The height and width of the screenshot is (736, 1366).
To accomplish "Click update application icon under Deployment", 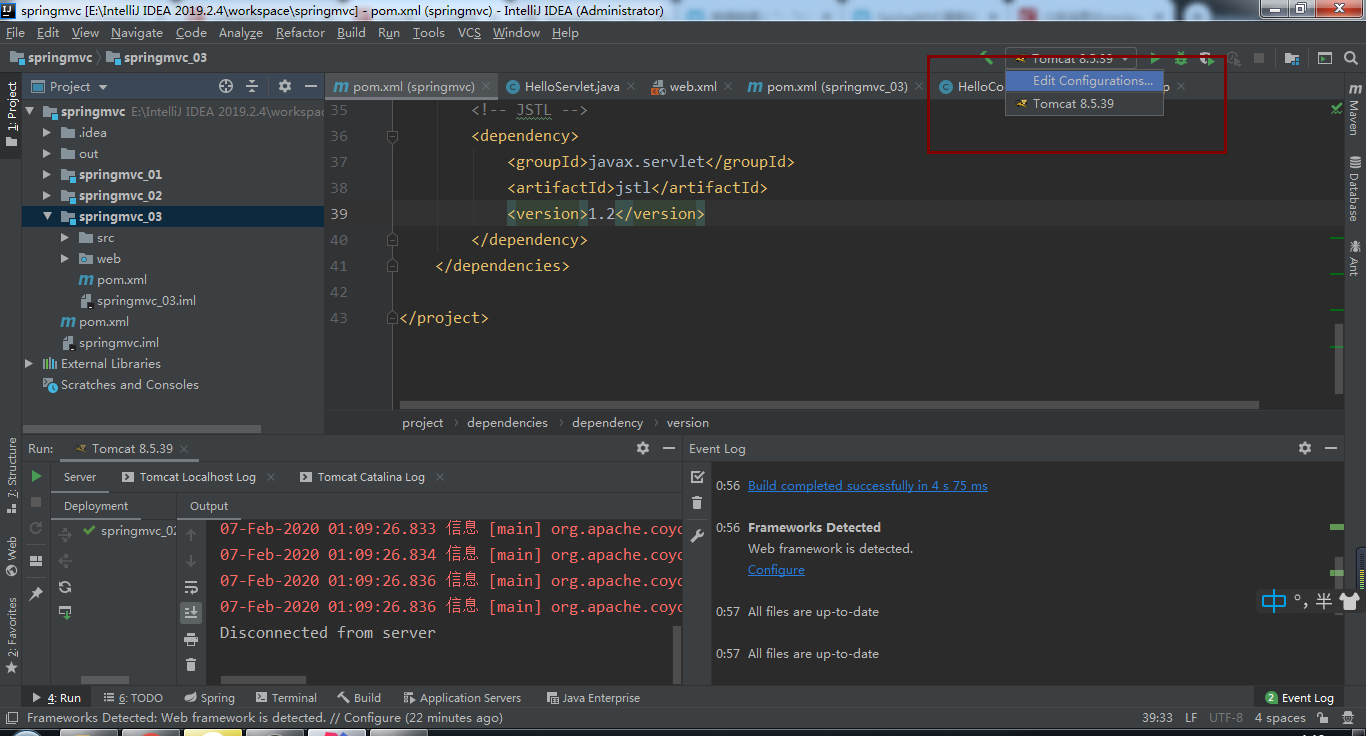I will (65, 611).
